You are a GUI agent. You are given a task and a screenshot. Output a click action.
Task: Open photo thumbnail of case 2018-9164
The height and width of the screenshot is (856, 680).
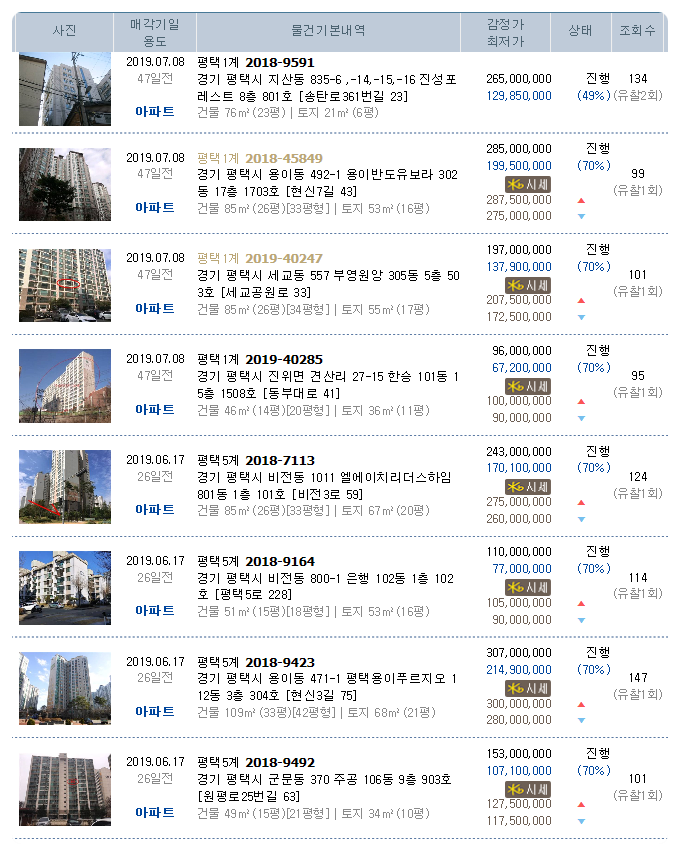tap(65, 588)
